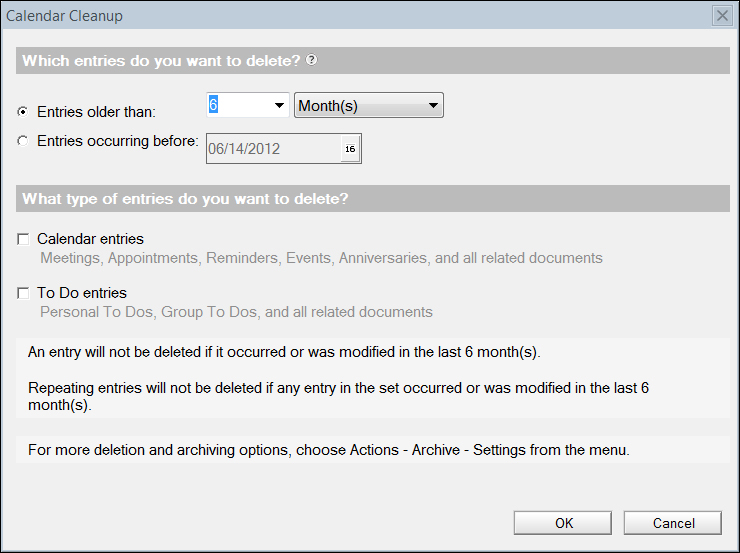Select the 'Entries older than' radio button
This screenshot has height=553, width=740.
(22, 112)
